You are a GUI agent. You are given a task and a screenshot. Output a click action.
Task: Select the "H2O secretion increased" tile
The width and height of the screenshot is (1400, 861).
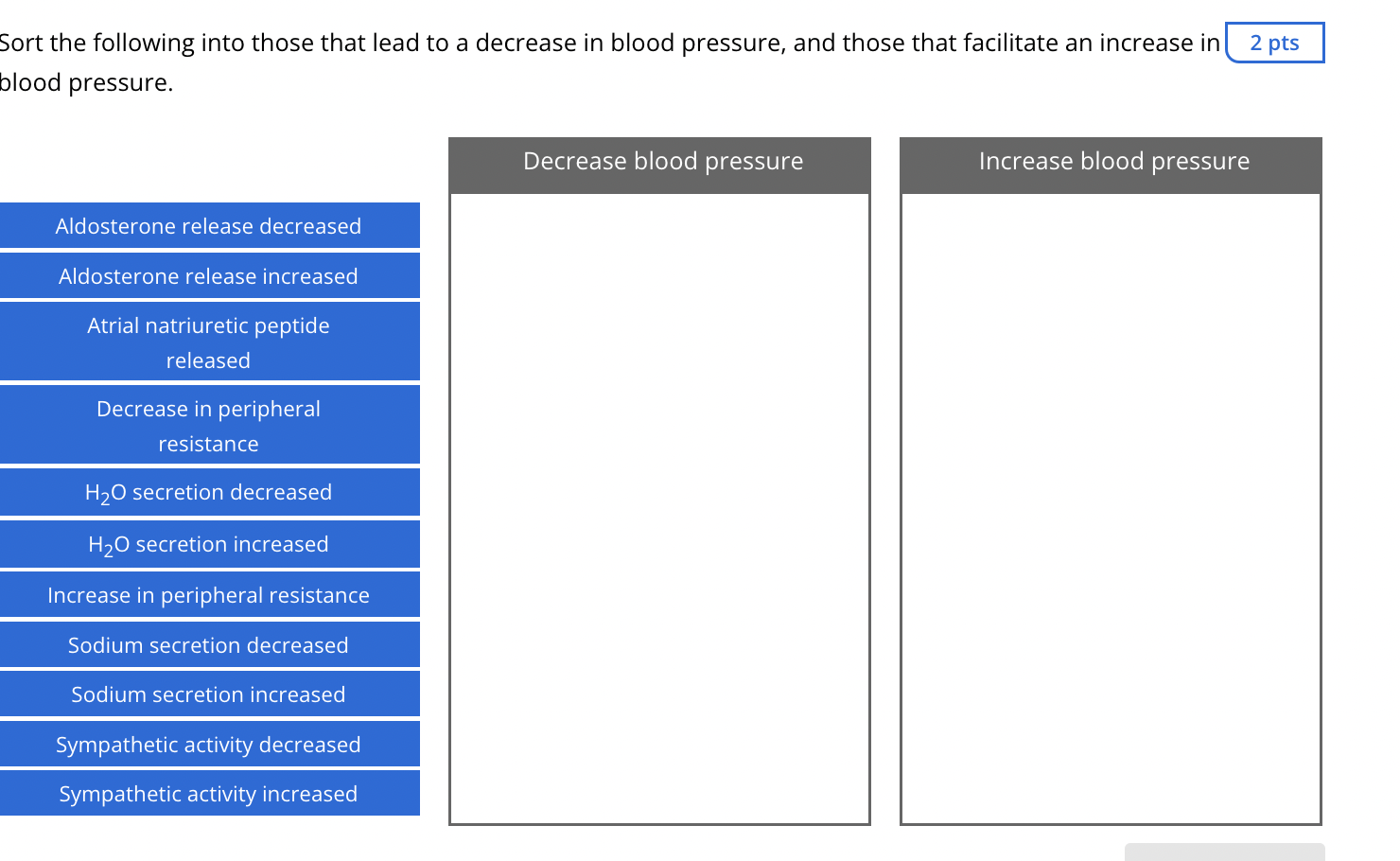tap(209, 544)
